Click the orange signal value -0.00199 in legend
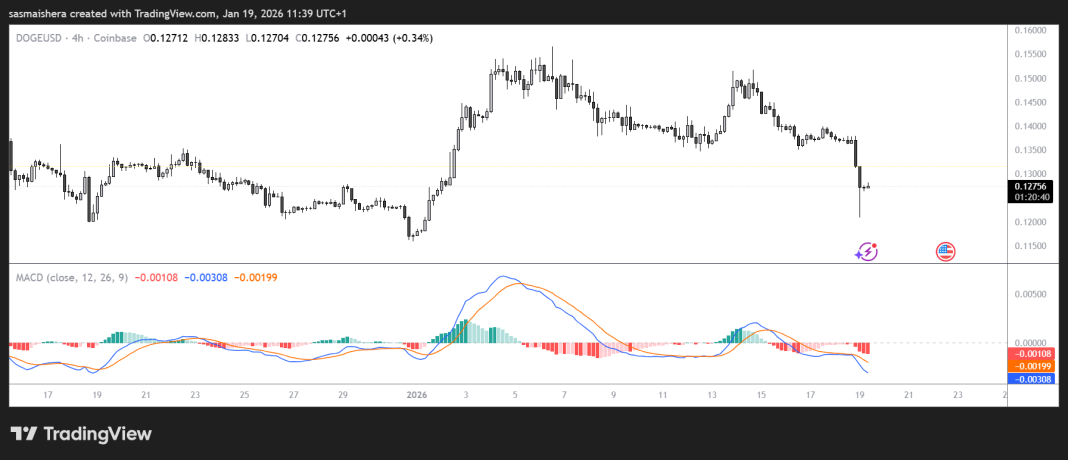Screen dimensions: 1068x460 click(258, 277)
